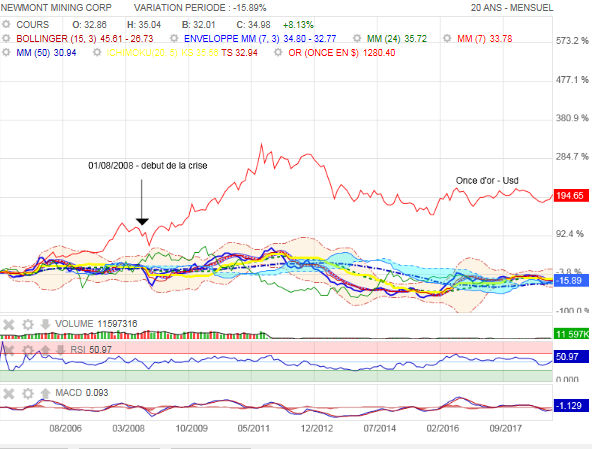Move the RSI panel down with arrow
The image size is (596, 449).
coord(60,350)
